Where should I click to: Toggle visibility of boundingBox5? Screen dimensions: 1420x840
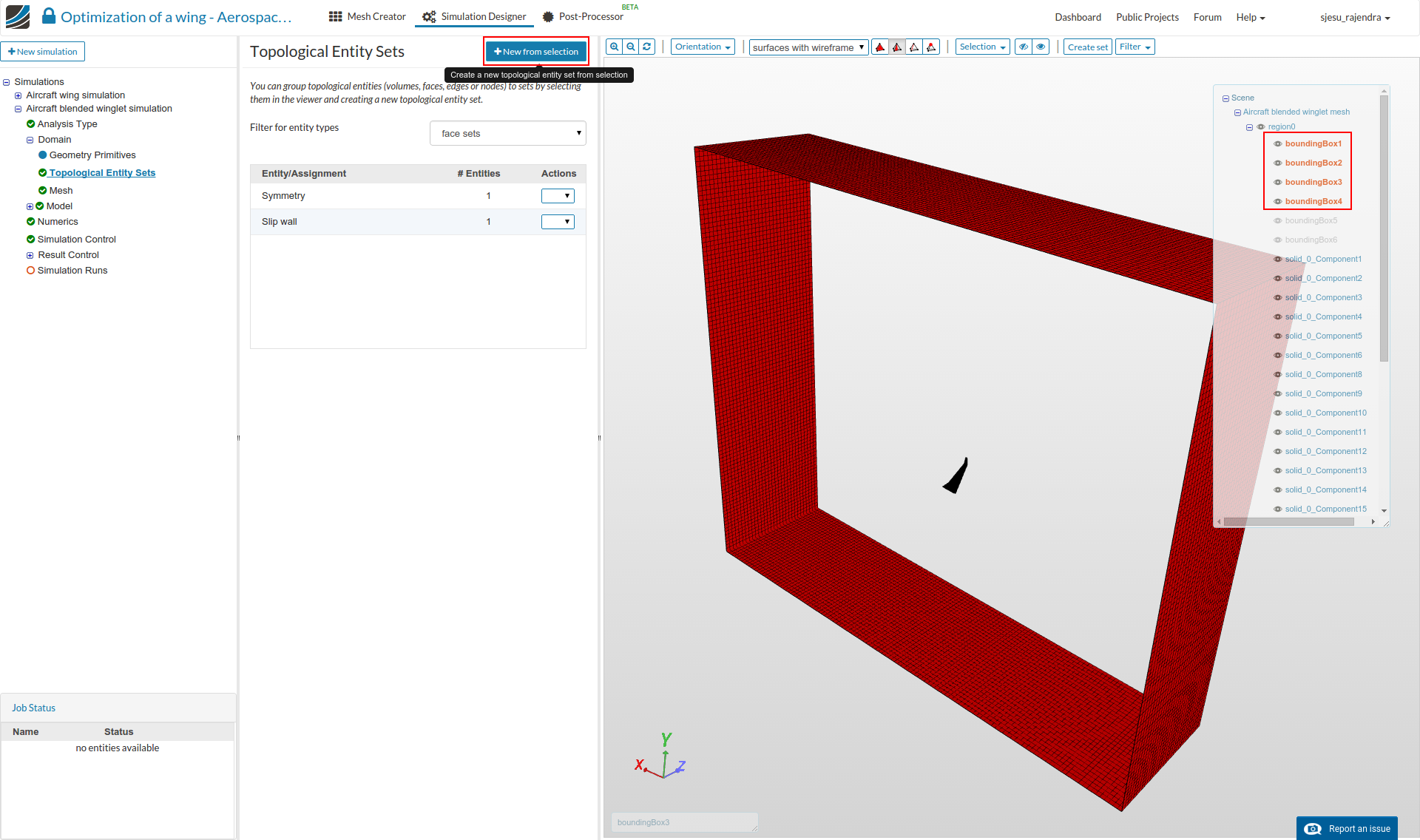[x=1277, y=220]
